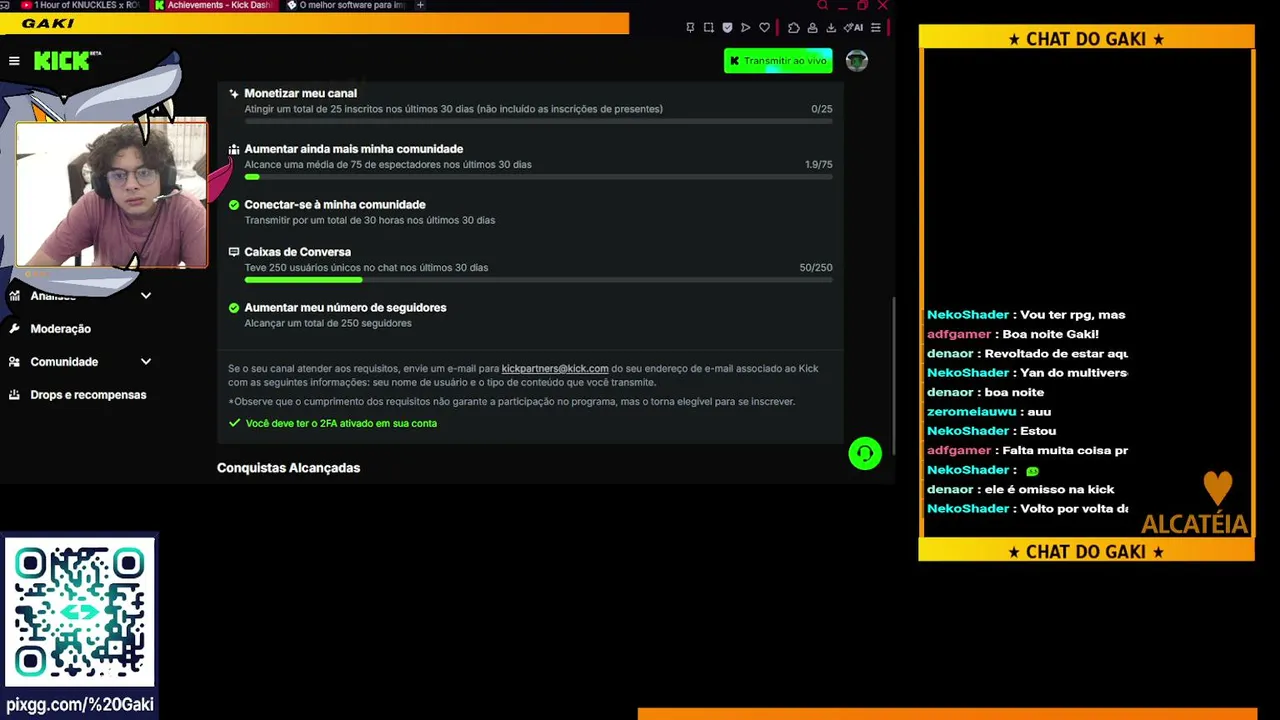Click 'Você deve ter o 2FA ativado' text
The width and height of the screenshot is (1280, 720).
341,423
